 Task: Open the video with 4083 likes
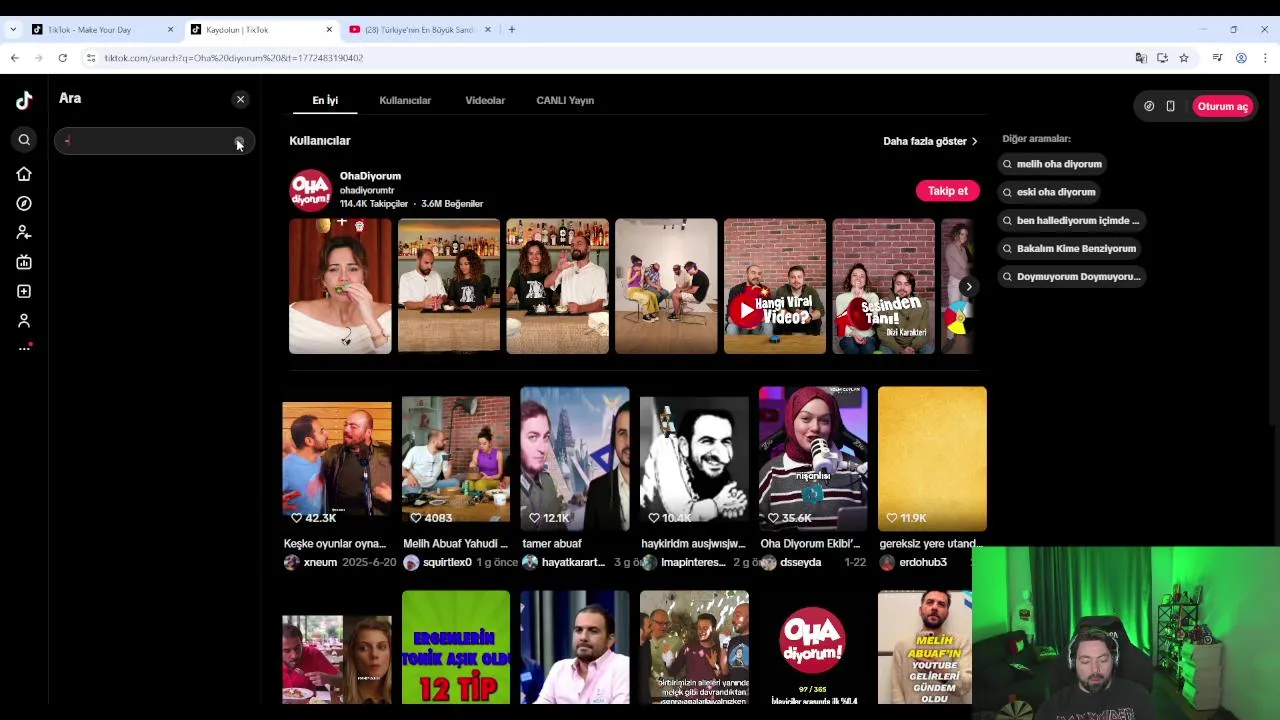tap(456, 459)
